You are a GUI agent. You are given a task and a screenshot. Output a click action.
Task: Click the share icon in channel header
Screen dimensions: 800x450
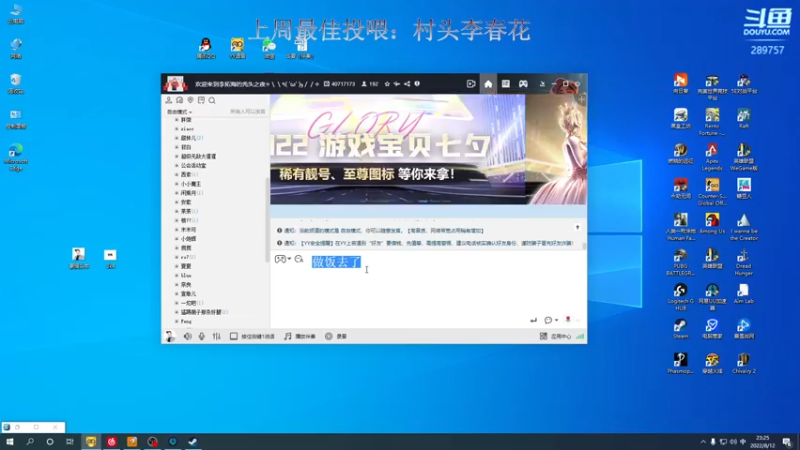pos(407,84)
